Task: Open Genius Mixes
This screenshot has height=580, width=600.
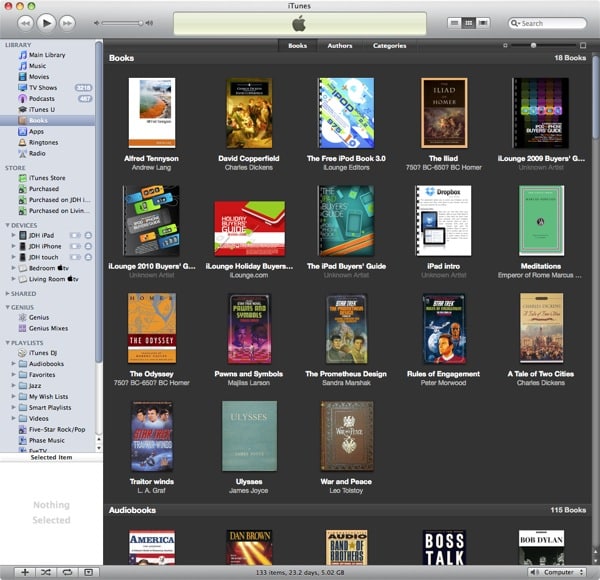Action: tap(48, 328)
